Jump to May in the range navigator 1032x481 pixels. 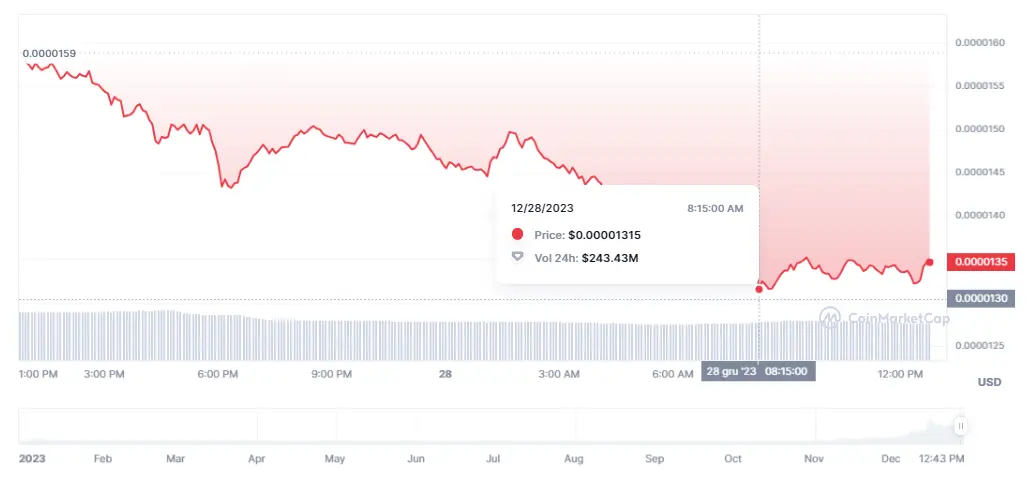pos(335,458)
